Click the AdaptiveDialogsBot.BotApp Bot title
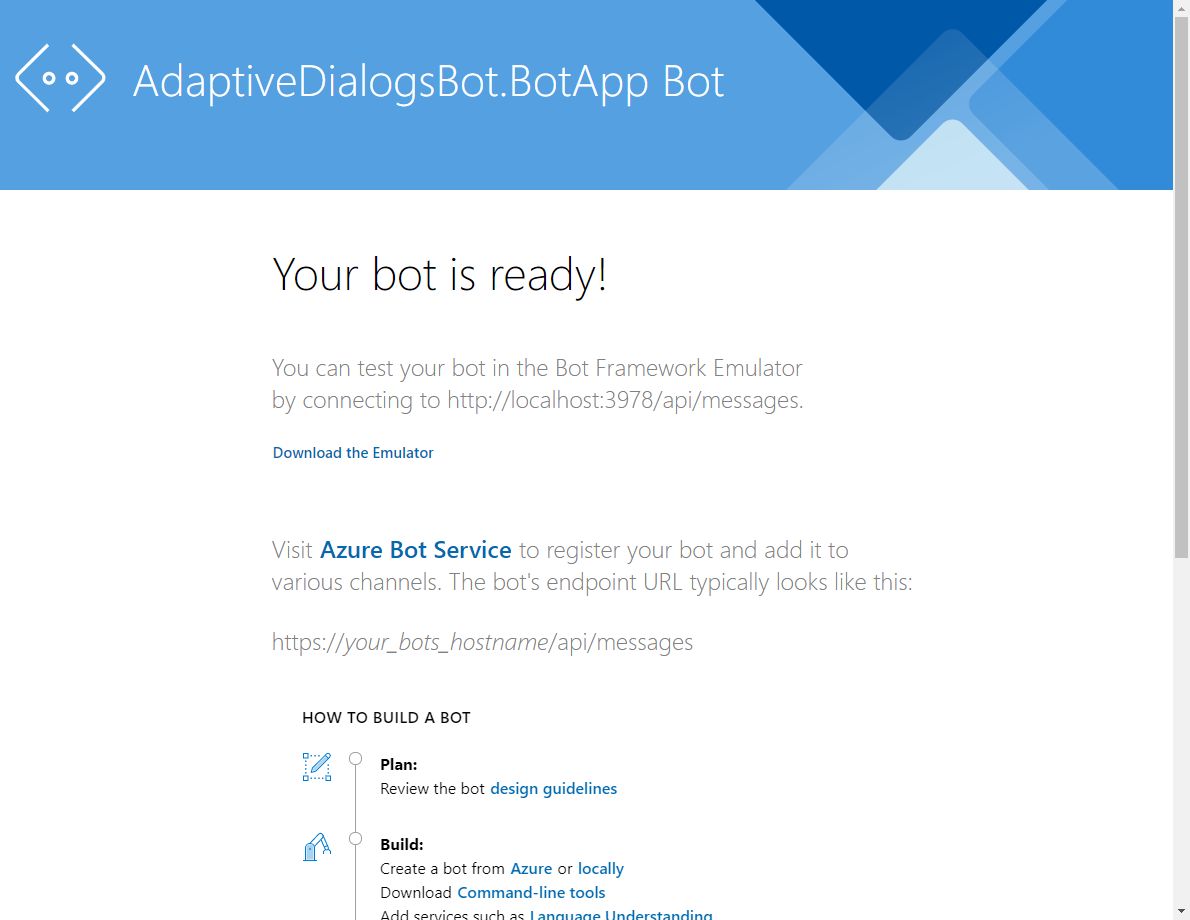1190x920 pixels. 429,83
